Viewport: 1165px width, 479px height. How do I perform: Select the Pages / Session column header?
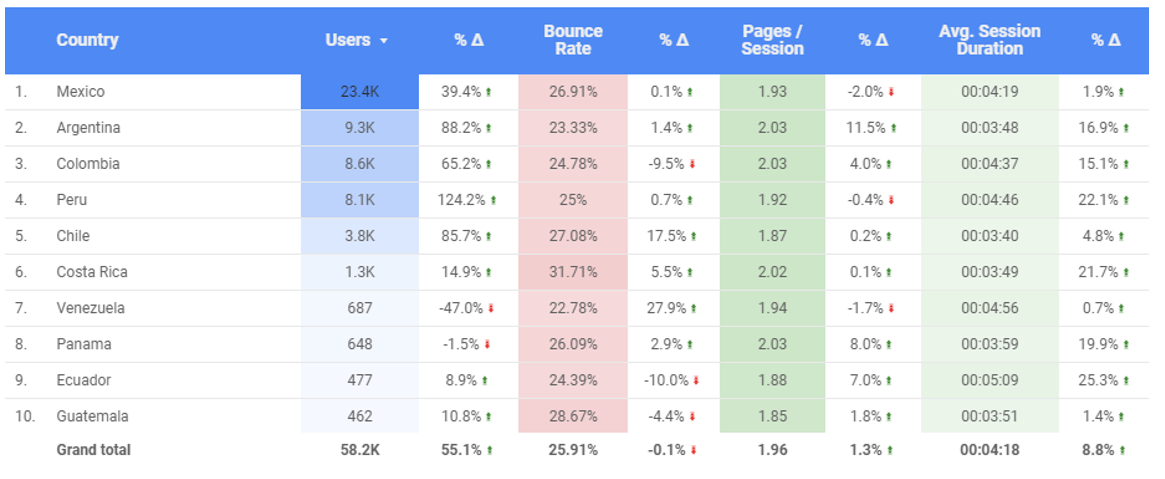(772, 40)
